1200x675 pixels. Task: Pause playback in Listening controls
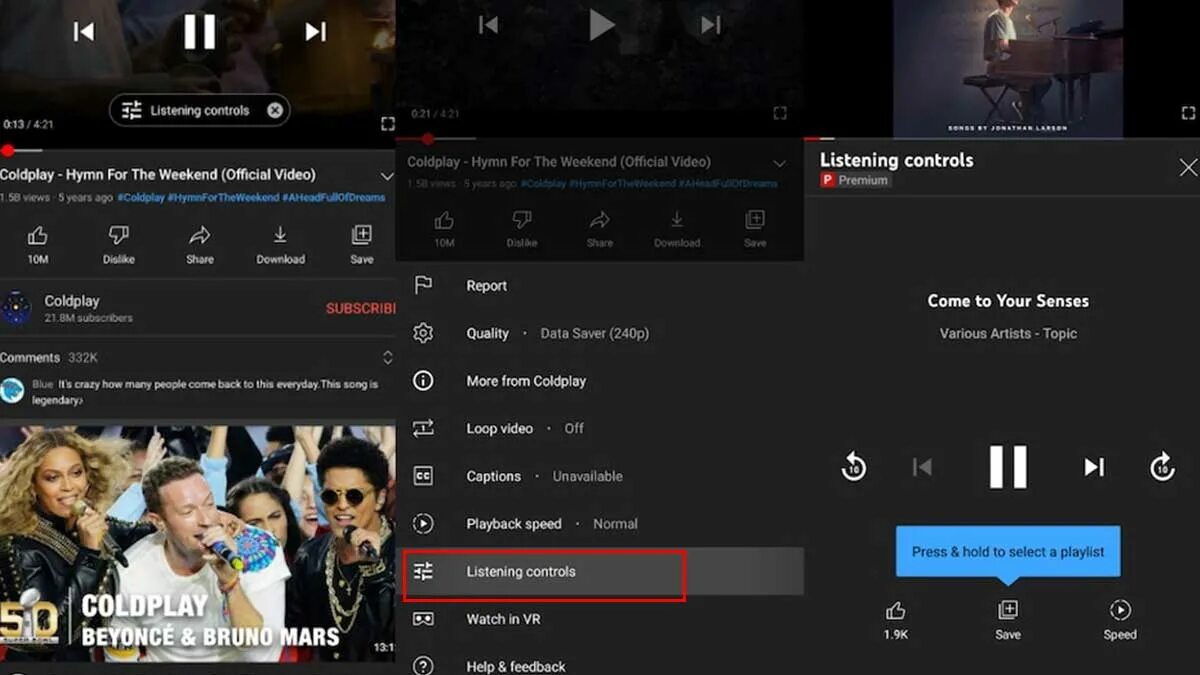tap(1008, 466)
